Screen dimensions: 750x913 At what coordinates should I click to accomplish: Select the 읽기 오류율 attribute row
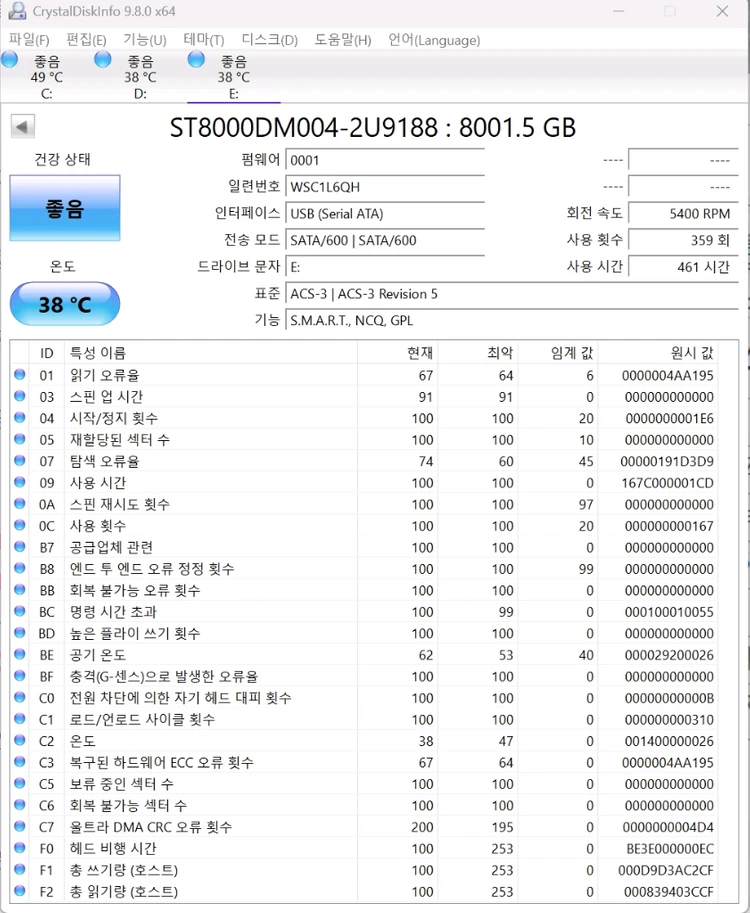click(x=365, y=375)
